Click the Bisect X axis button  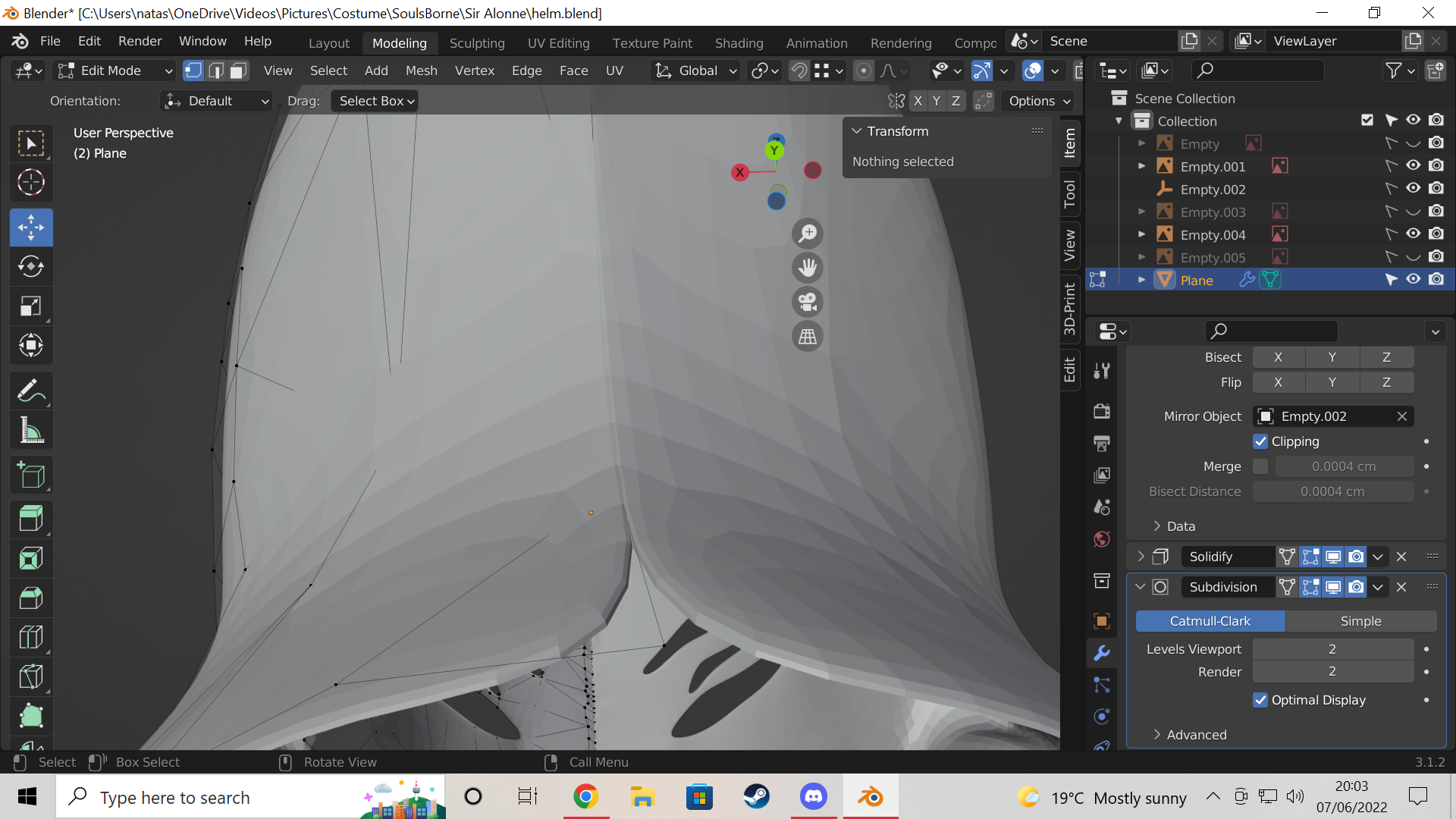(x=1278, y=357)
